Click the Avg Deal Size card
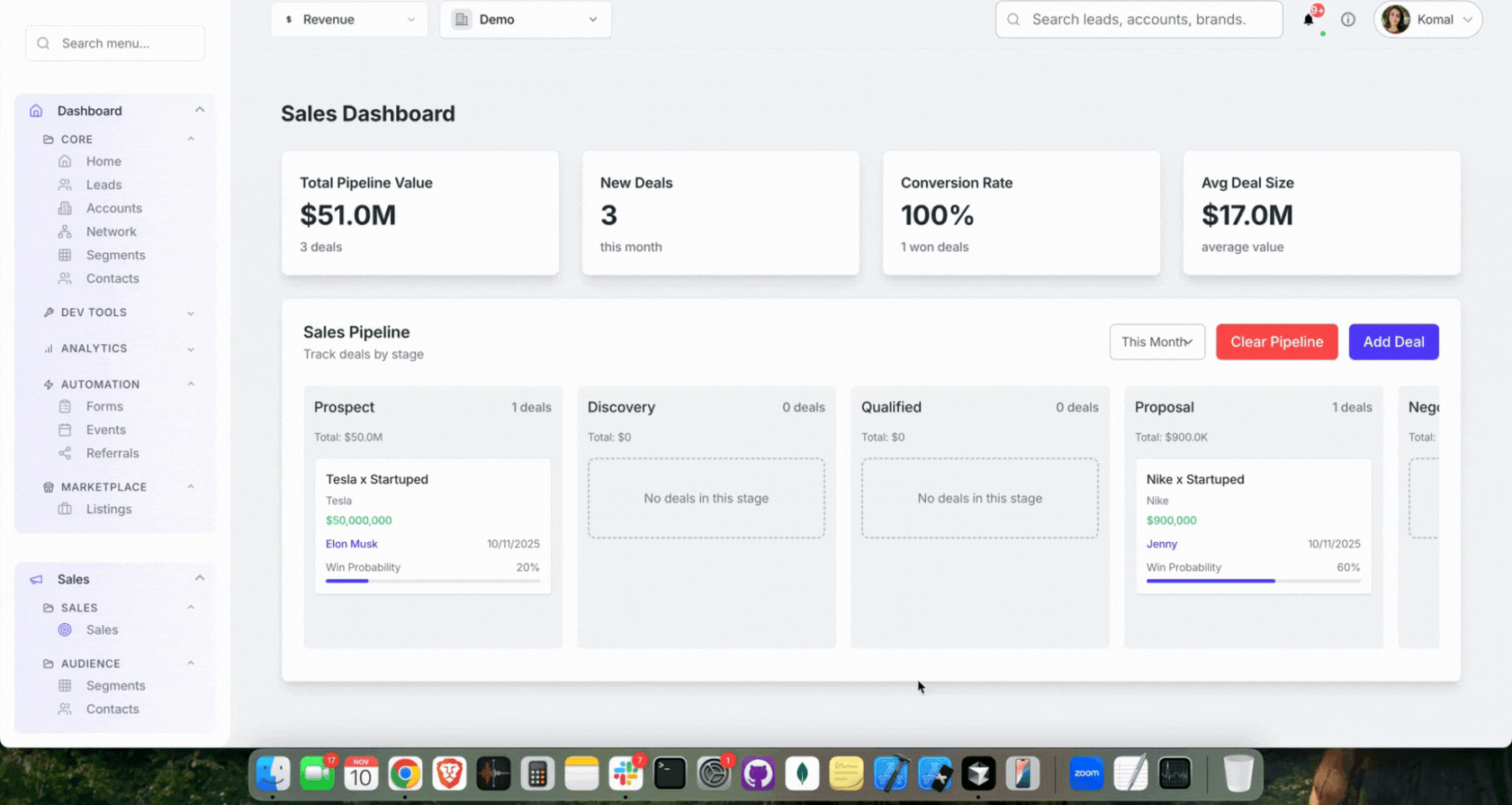The width and height of the screenshot is (1512, 805). pyautogui.click(x=1322, y=213)
